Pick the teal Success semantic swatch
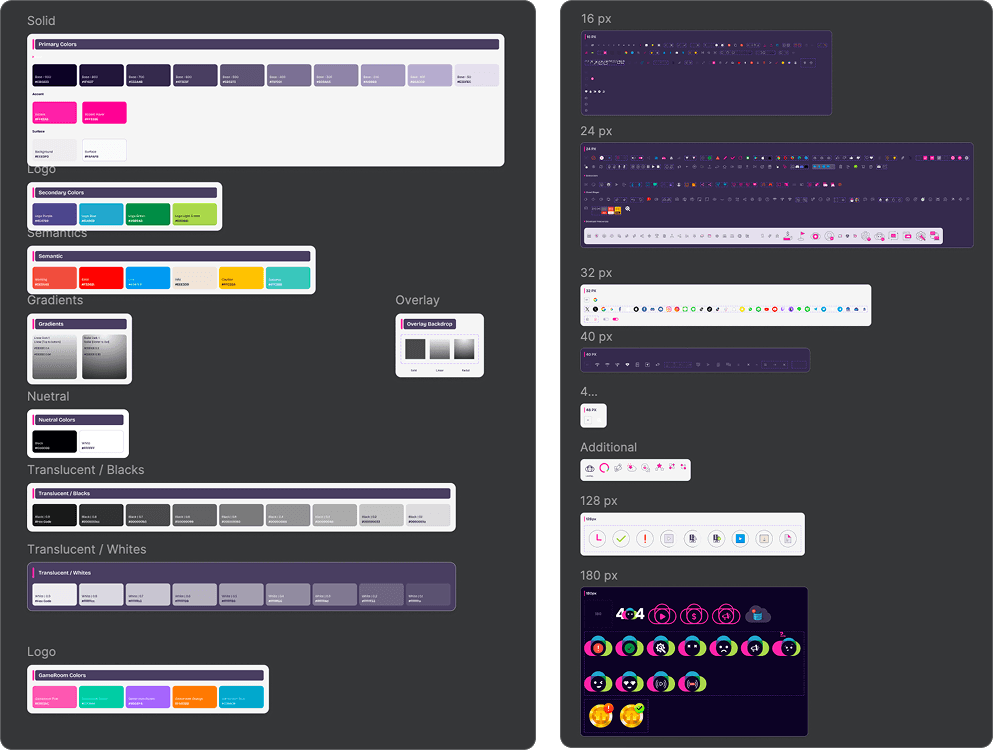 click(x=288, y=278)
